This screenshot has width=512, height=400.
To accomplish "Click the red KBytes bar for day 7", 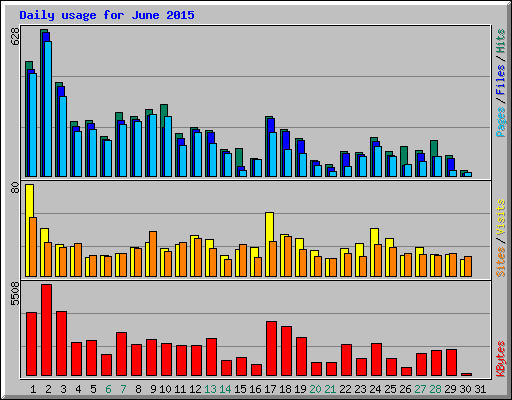I will click(122, 354).
